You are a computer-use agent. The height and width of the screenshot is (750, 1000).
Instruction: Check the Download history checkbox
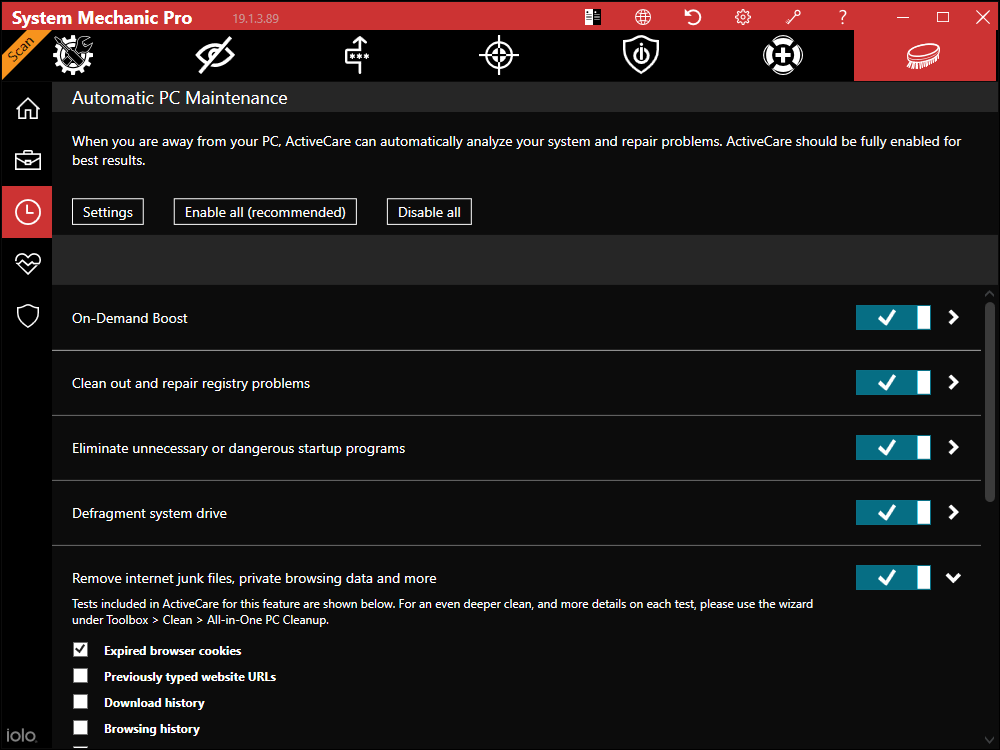[80, 702]
